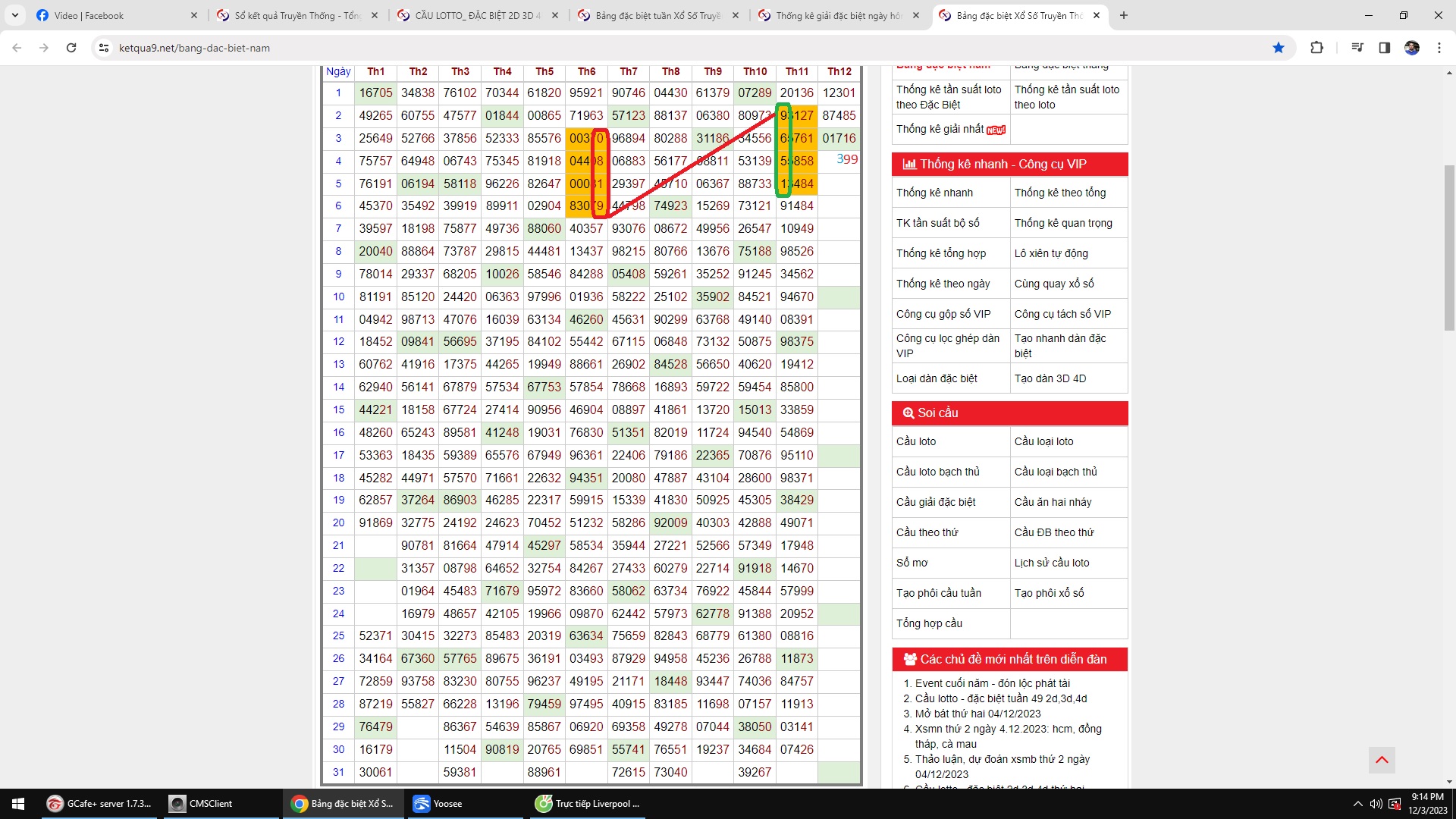The image size is (1456, 819).
Task: Open the tab search dropdown arrow
Action: [15, 15]
